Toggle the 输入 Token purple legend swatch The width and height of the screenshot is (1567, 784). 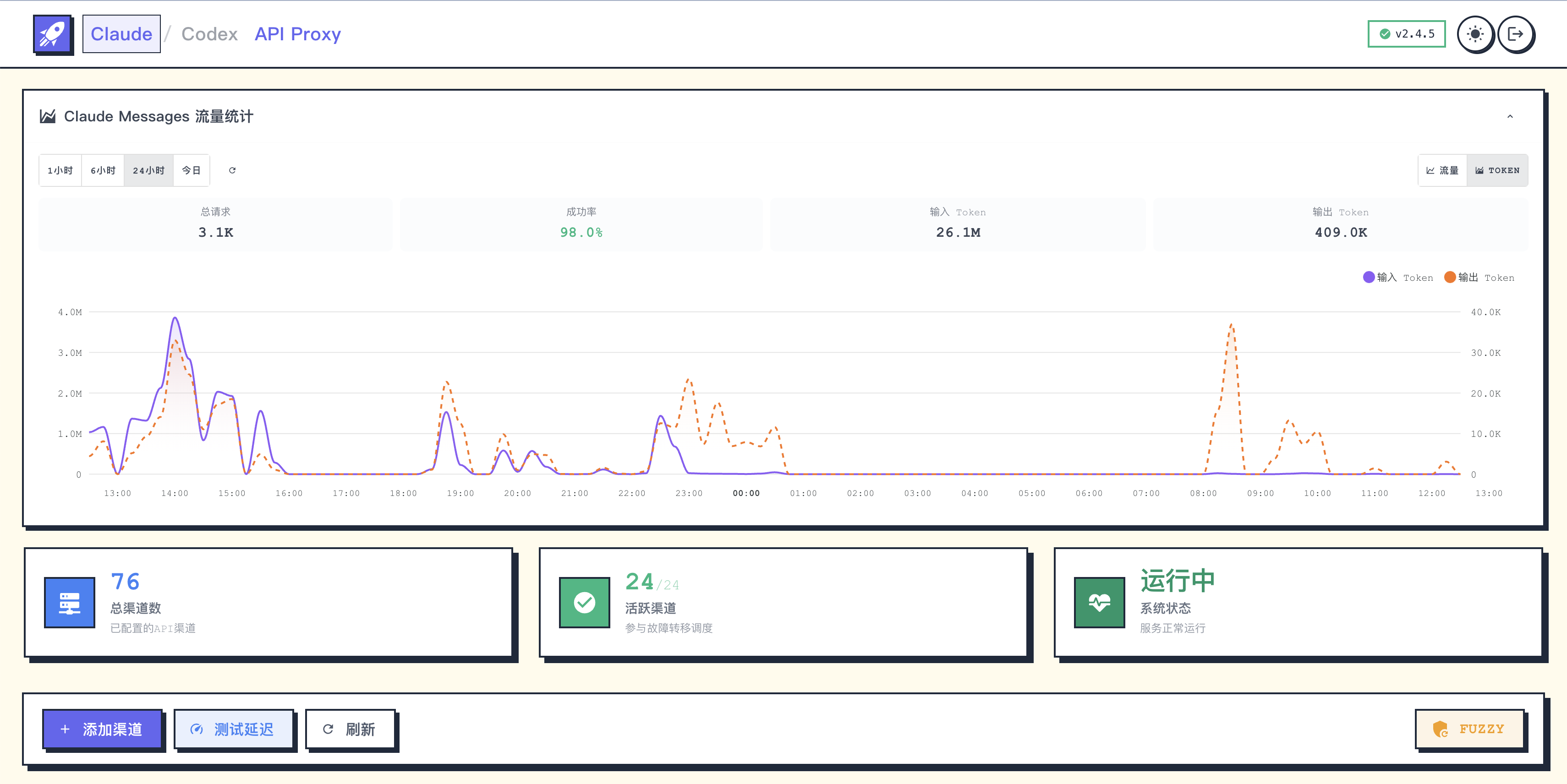coord(1369,277)
